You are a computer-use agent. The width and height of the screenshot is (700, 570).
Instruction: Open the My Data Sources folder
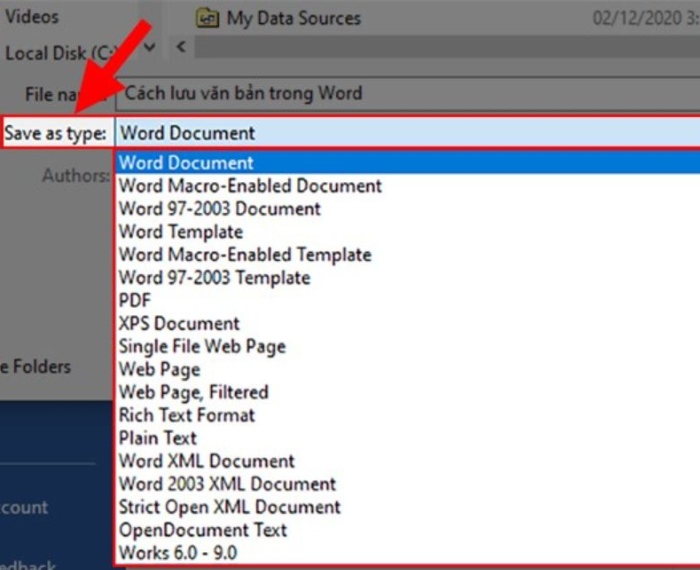(x=278, y=18)
